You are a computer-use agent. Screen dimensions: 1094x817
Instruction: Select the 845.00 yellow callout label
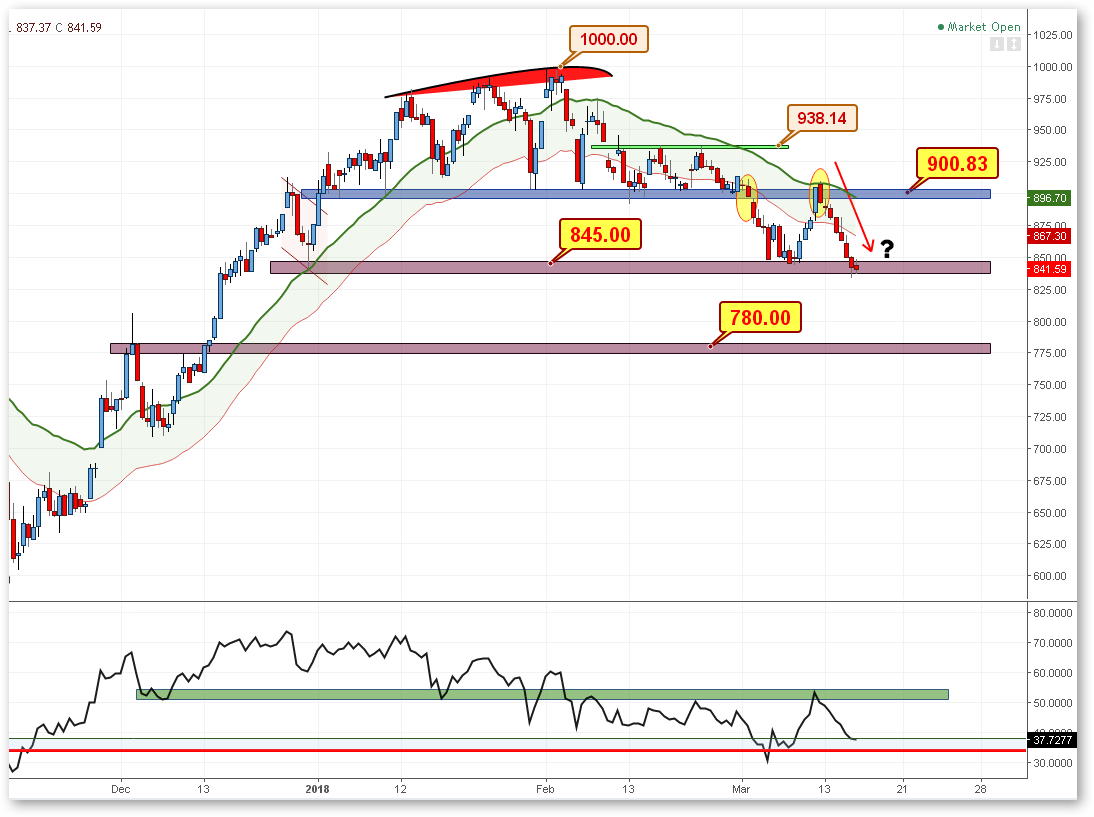600,235
